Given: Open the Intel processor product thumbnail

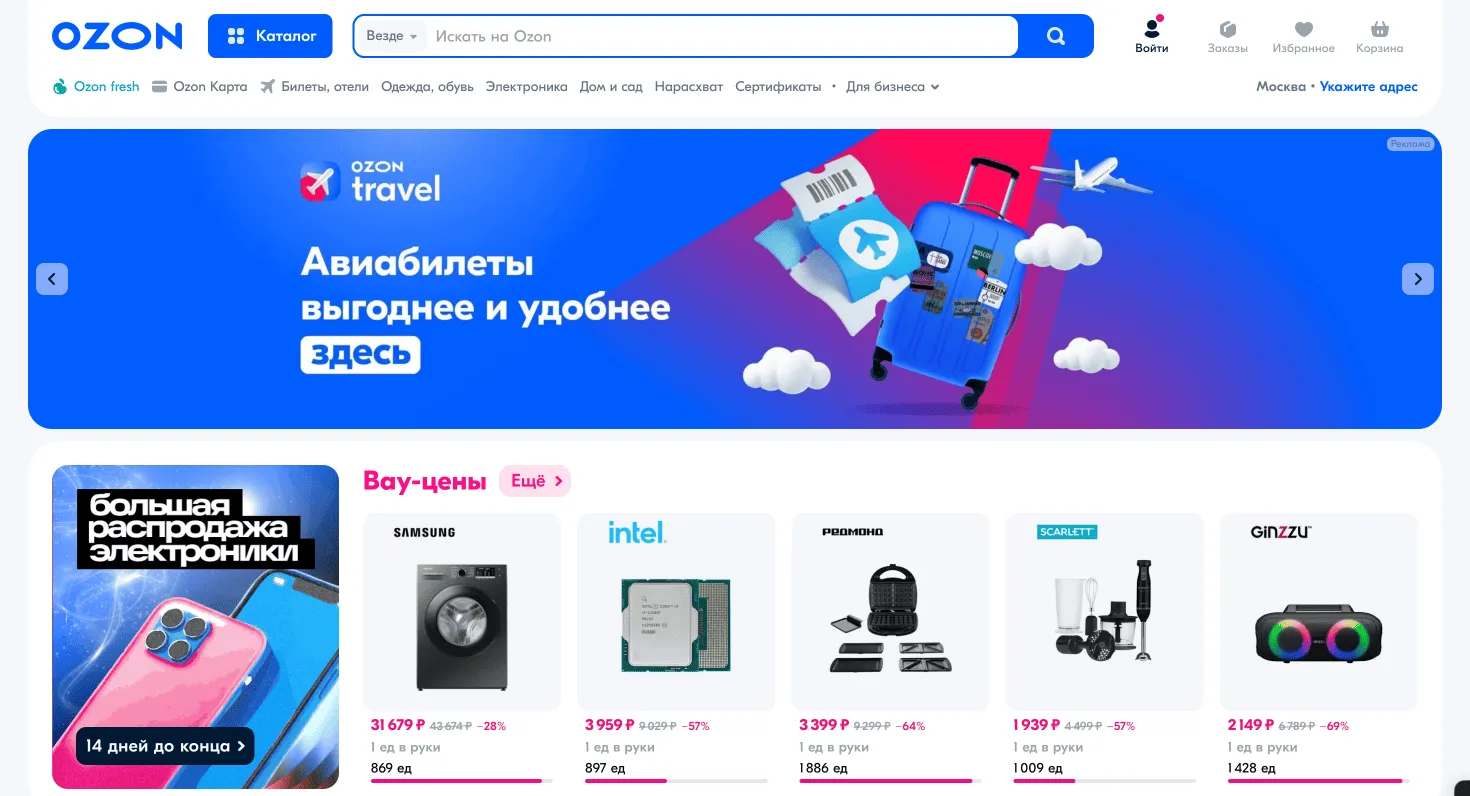Looking at the screenshot, I should click(676, 611).
